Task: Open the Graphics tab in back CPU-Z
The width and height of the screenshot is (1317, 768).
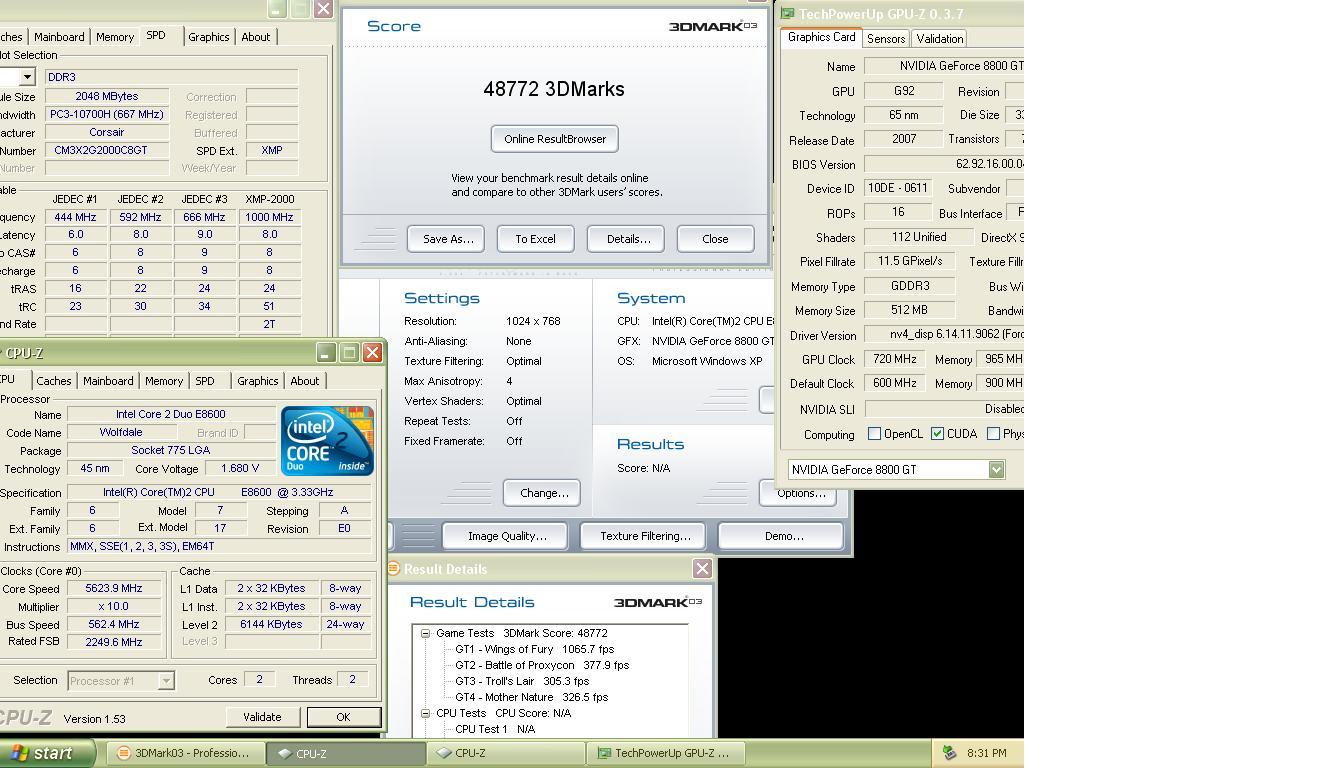Action: (208, 37)
